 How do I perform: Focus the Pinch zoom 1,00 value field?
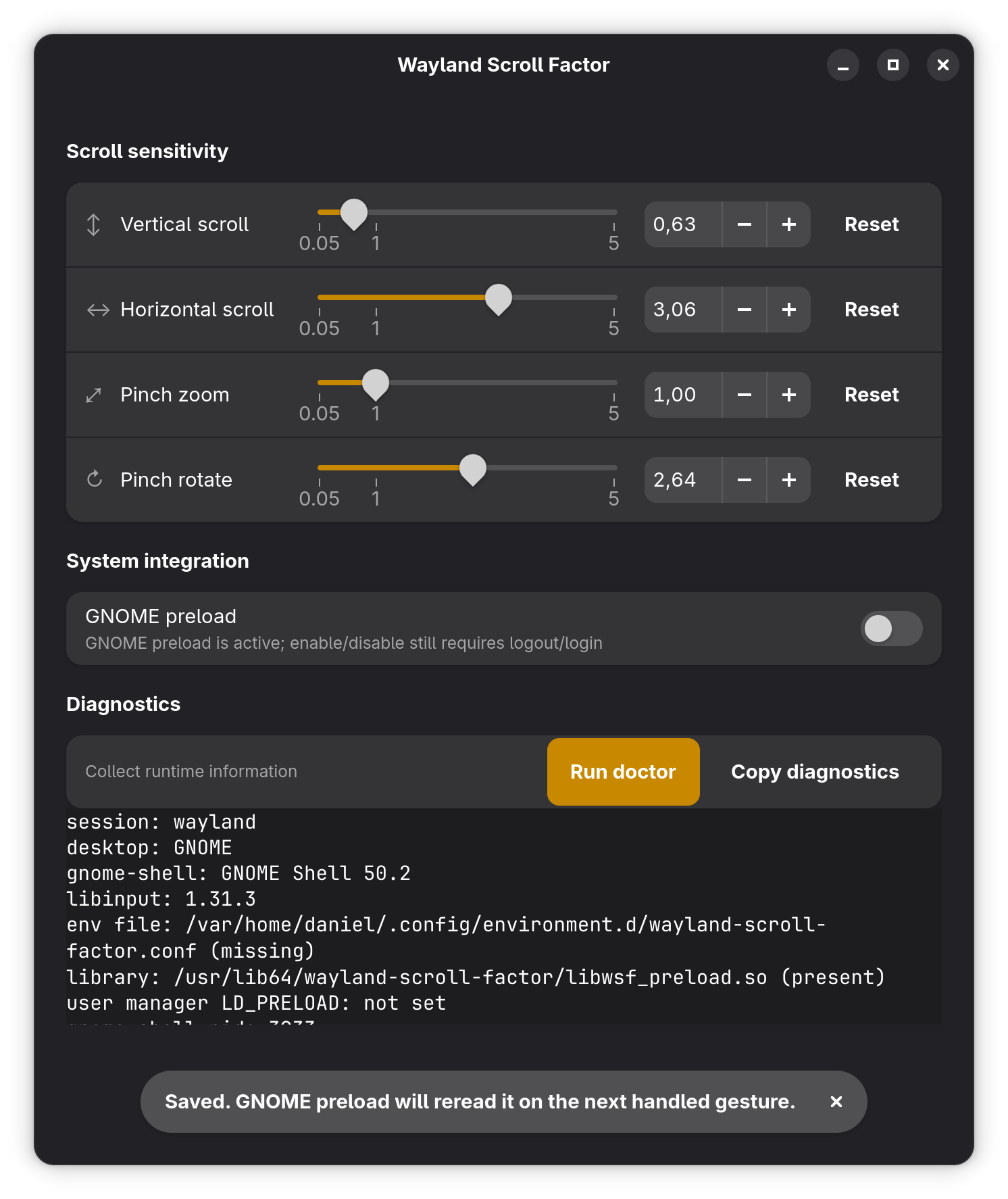tap(683, 395)
